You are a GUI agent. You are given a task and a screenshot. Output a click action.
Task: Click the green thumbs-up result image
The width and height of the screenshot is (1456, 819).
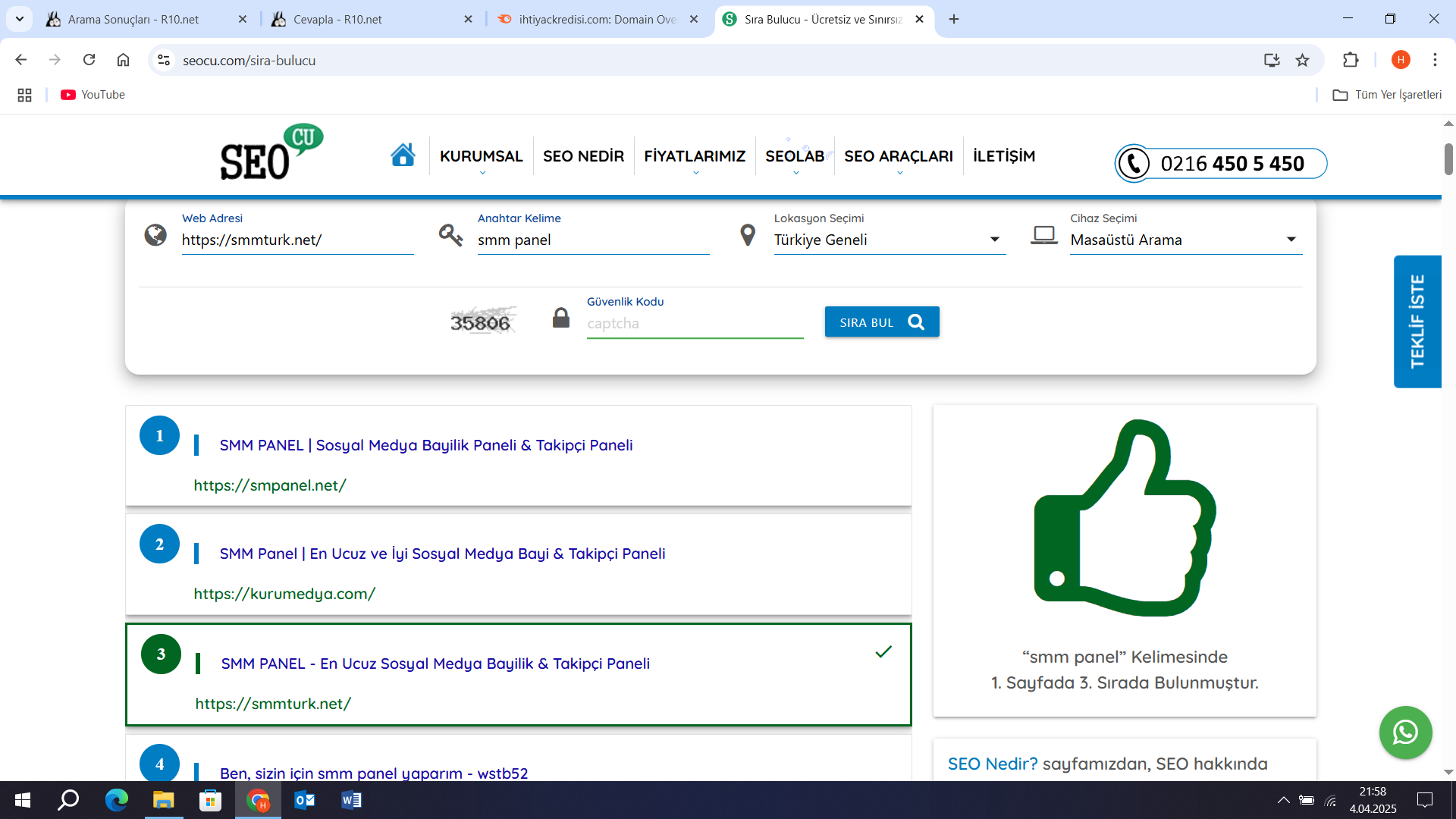click(1125, 518)
